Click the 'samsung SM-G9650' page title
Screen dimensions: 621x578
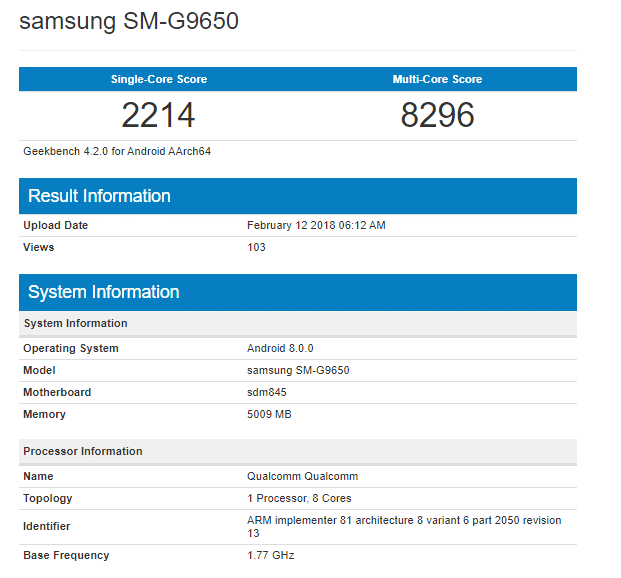(129, 21)
